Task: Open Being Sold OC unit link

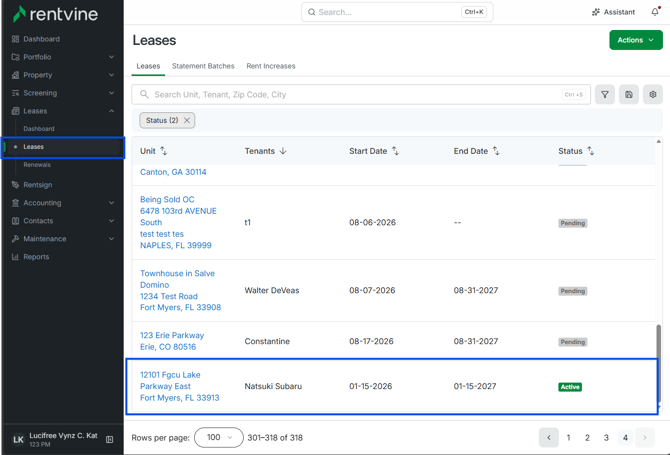Action: click(178, 222)
